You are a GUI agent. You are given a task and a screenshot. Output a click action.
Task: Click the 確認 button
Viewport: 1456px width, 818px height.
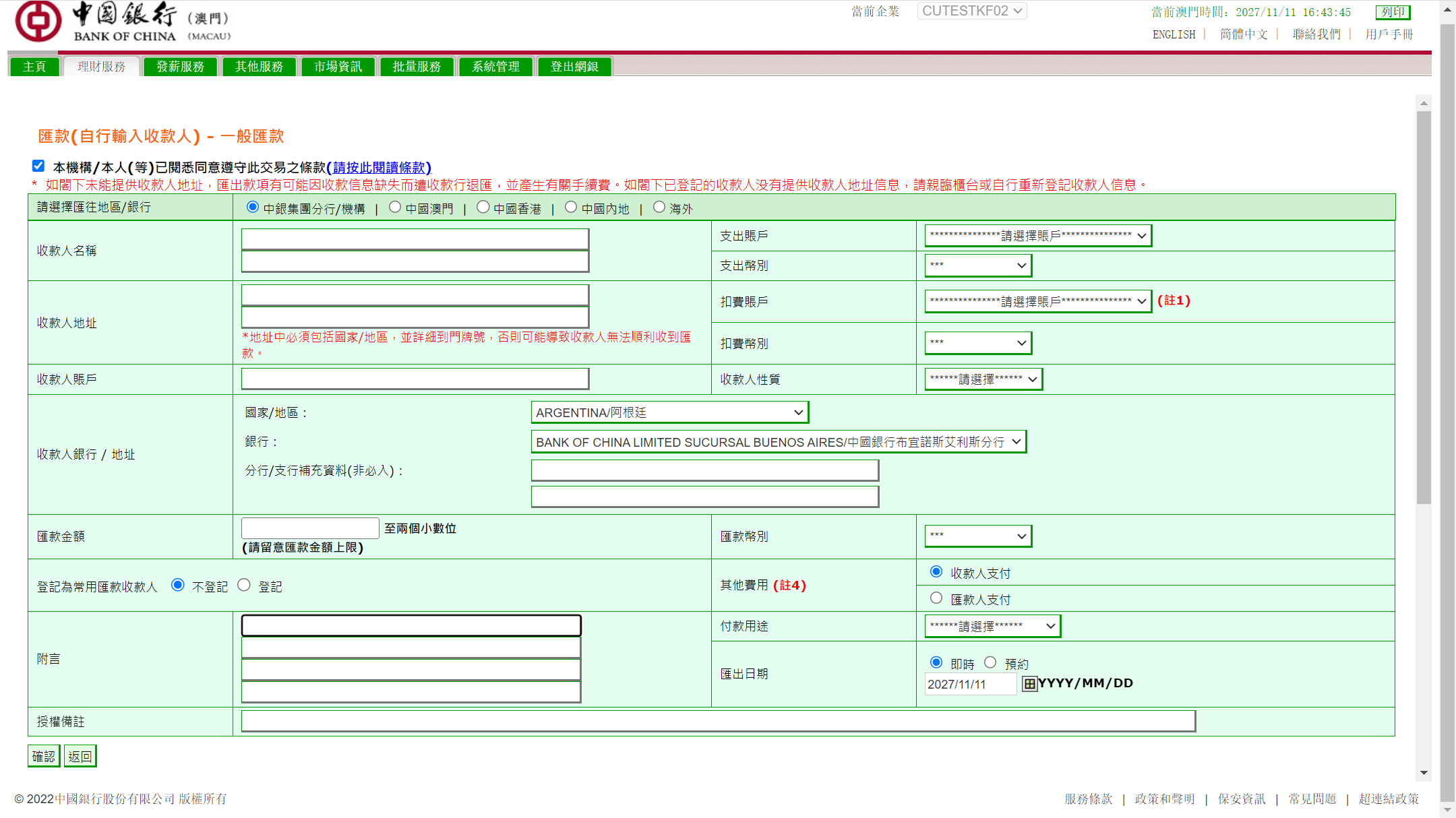[44, 756]
